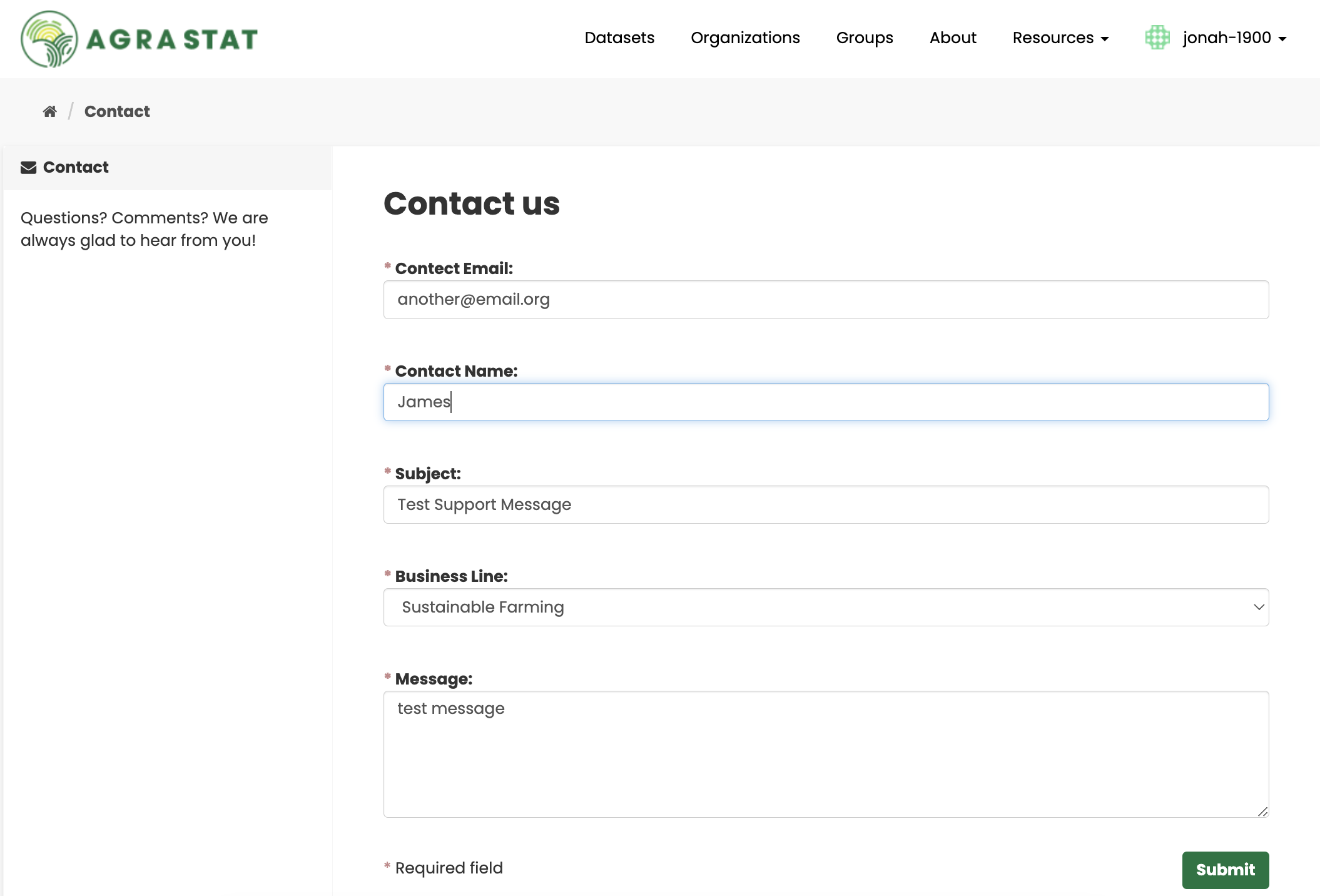Select the Contact sidebar heading
1320x896 pixels.
(x=76, y=167)
